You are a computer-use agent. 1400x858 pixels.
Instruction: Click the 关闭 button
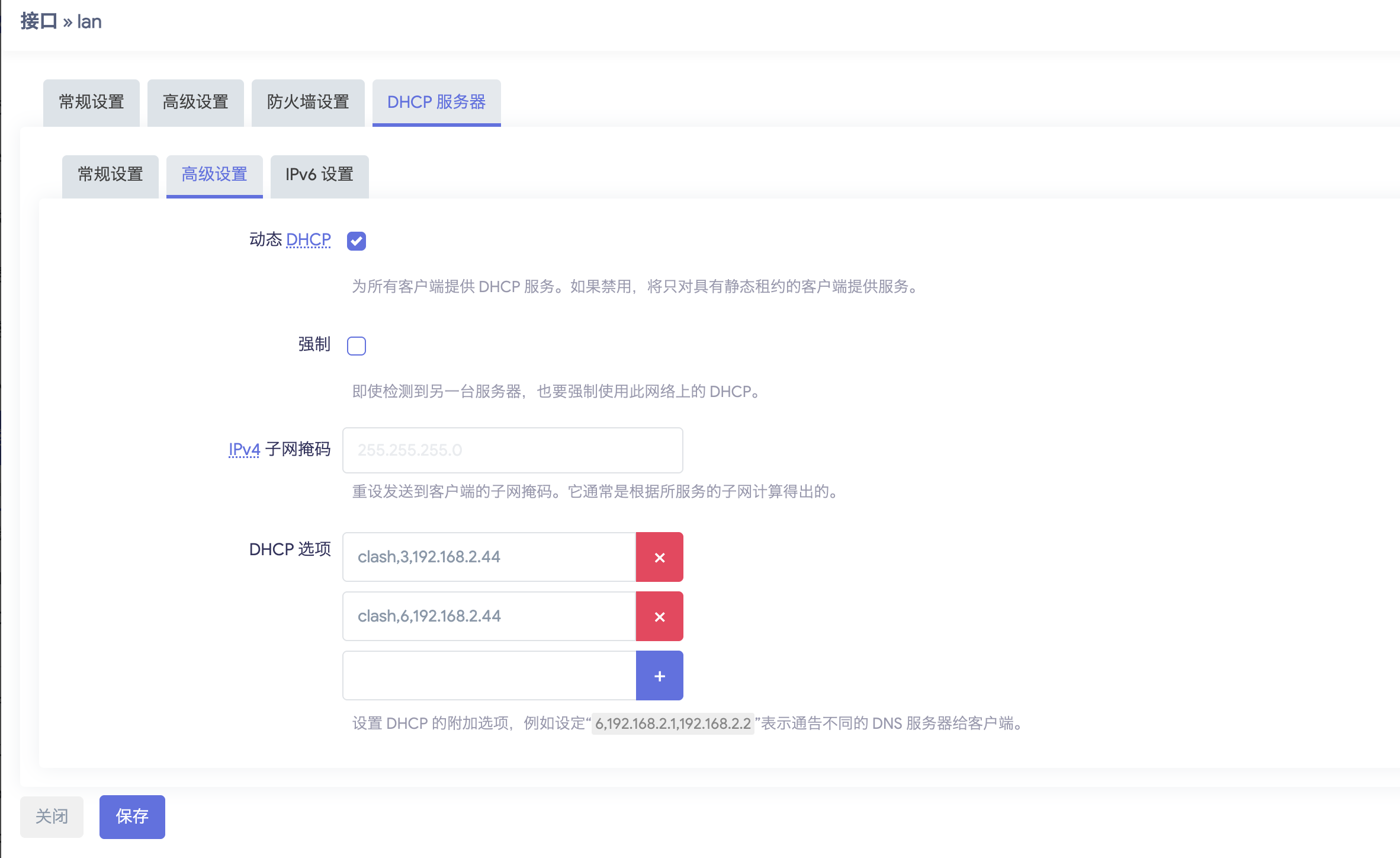(52, 817)
